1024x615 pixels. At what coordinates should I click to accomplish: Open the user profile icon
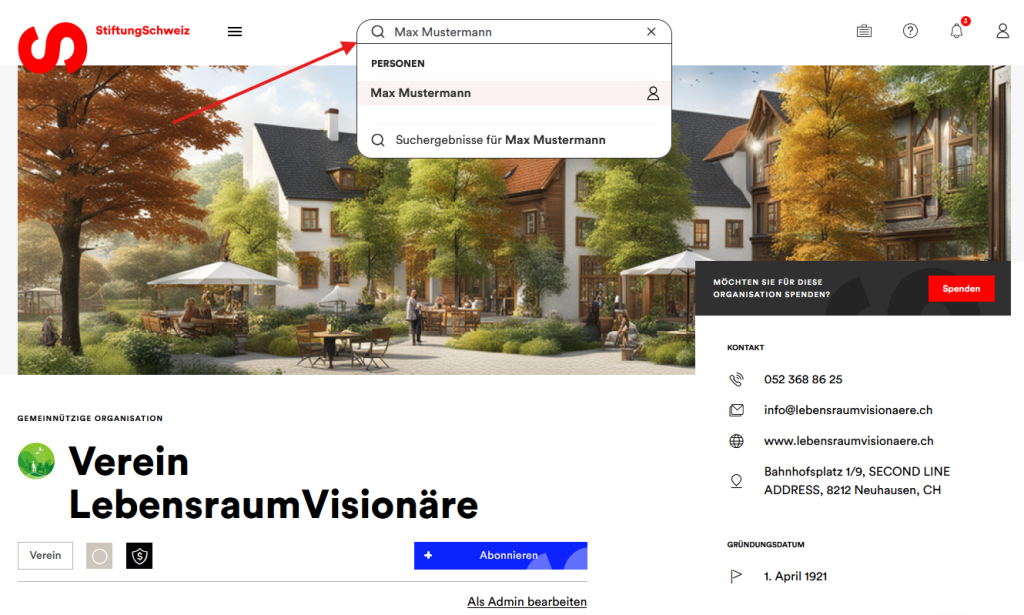coord(1002,31)
